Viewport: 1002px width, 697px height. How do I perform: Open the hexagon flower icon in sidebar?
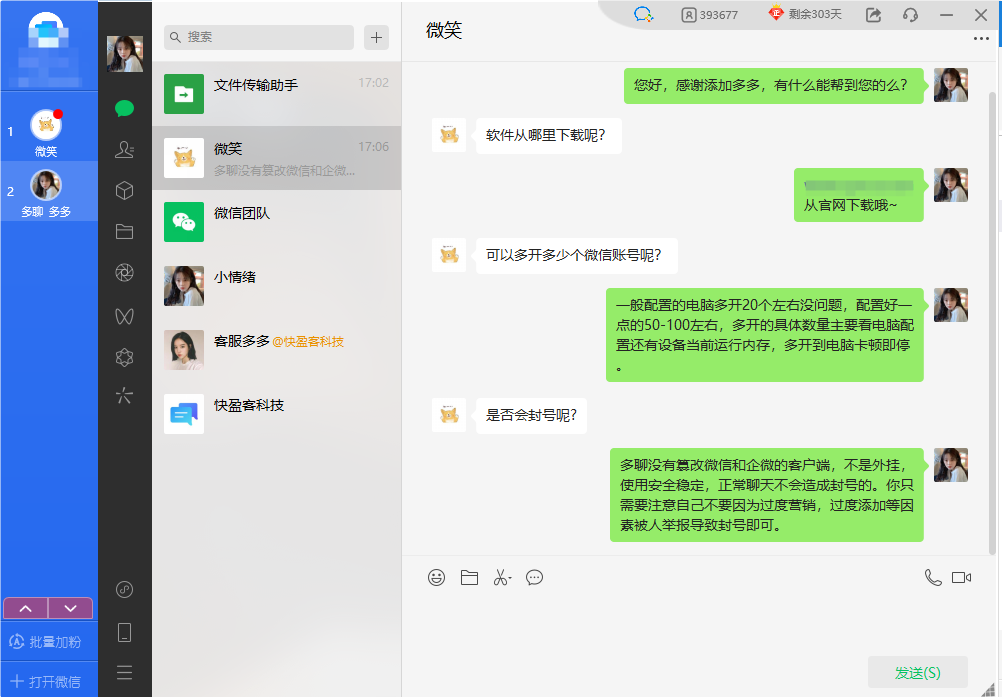click(125, 357)
